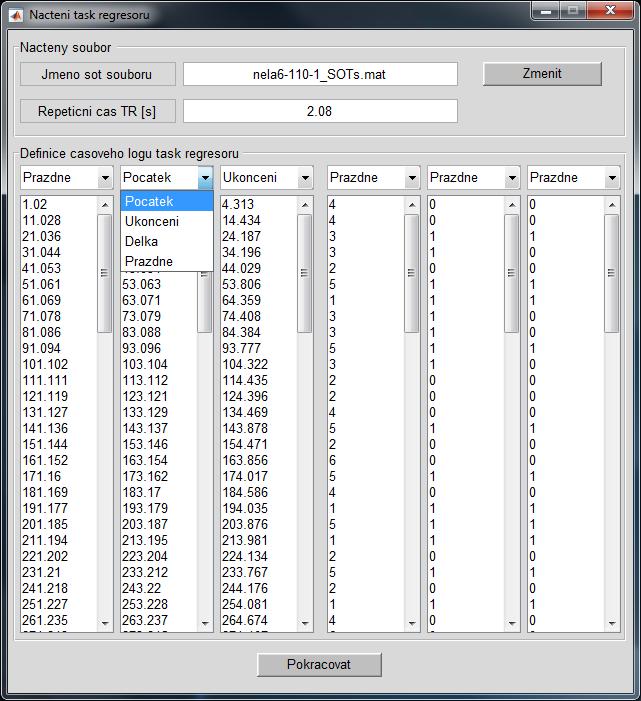Open the Prazdne dropdown above the 0, 0, 1, 1 column
641x701 pixels.
coord(473,177)
